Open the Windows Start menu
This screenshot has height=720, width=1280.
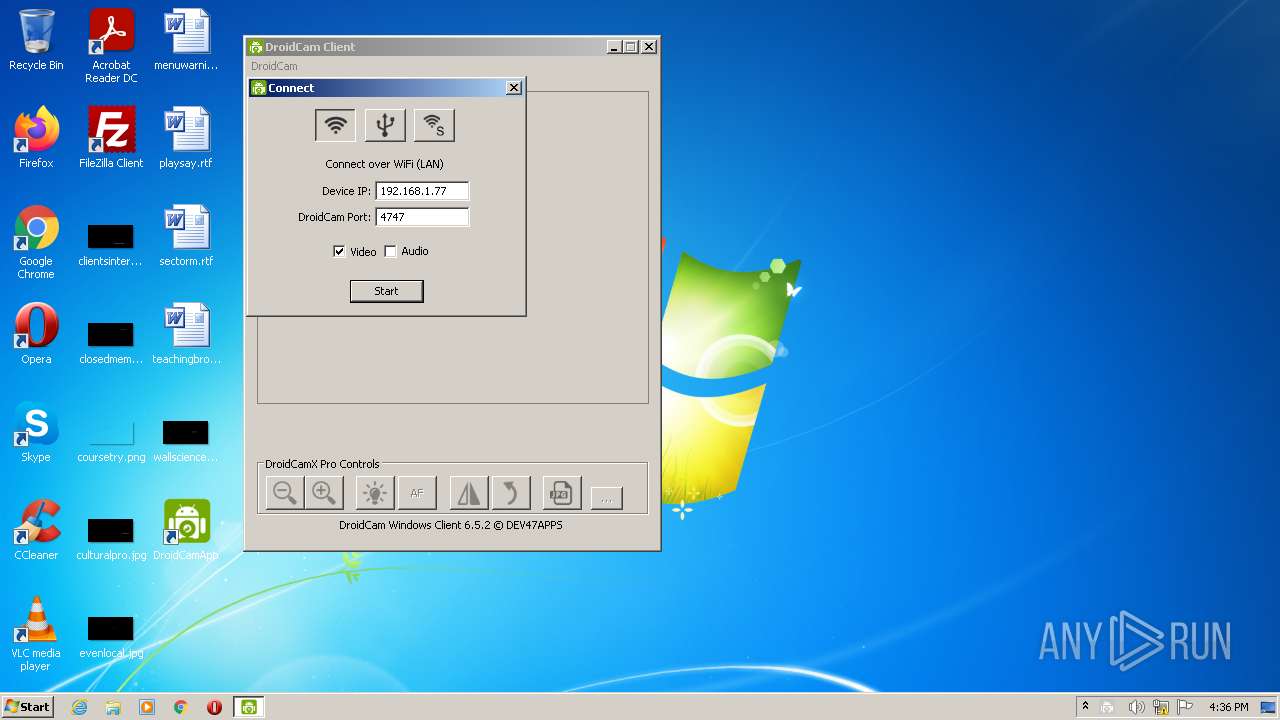pyautogui.click(x=27, y=706)
